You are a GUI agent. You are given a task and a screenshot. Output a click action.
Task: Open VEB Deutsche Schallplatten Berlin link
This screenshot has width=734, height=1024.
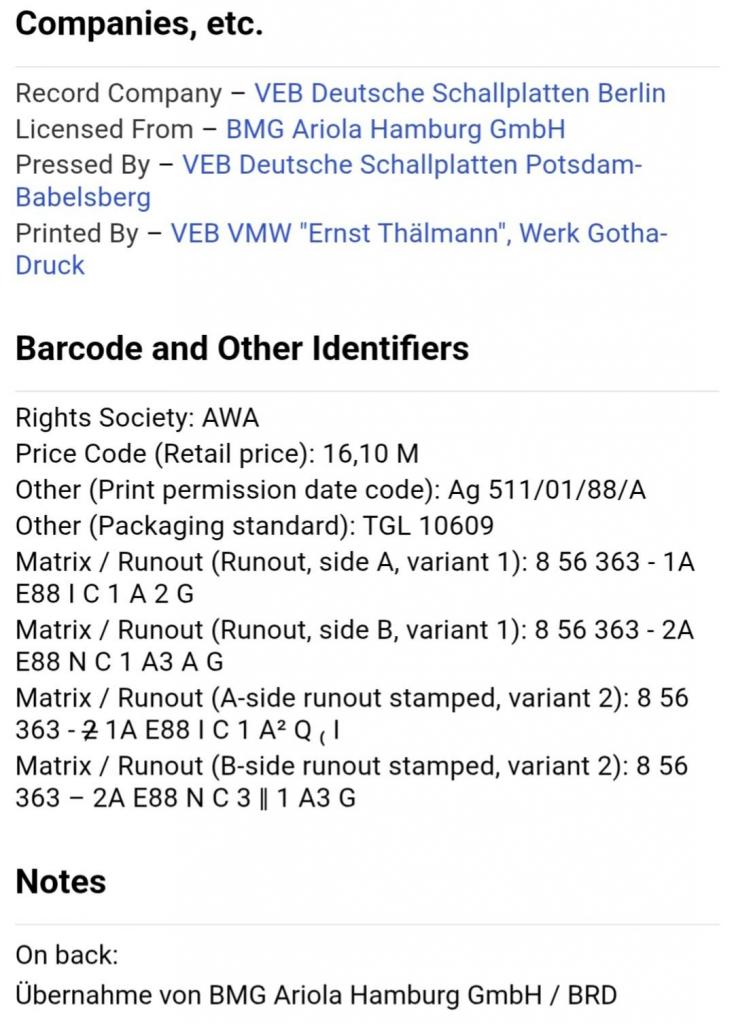pos(459,94)
